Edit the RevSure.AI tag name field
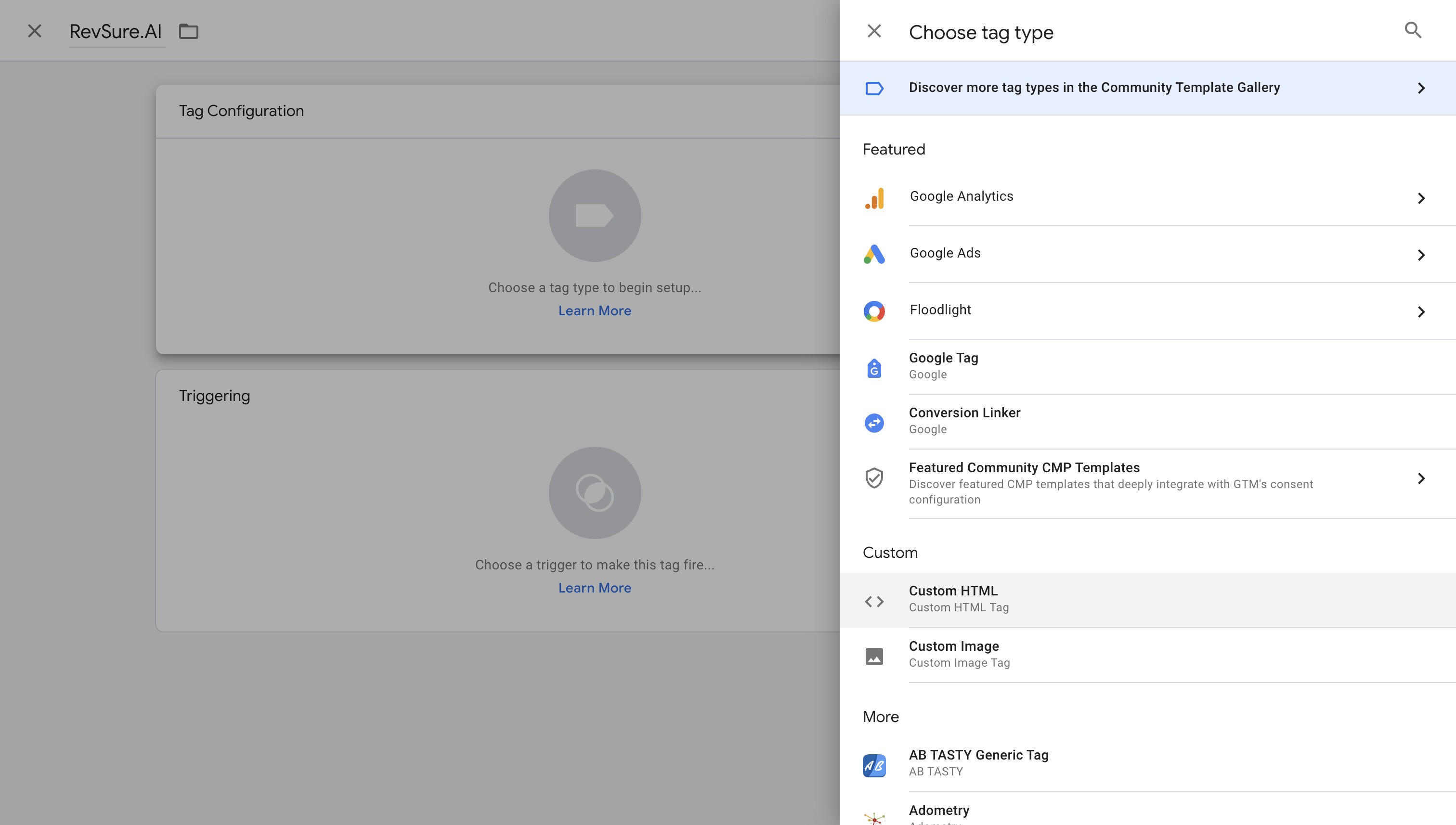This screenshot has height=825, width=1456. coord(116,32)
